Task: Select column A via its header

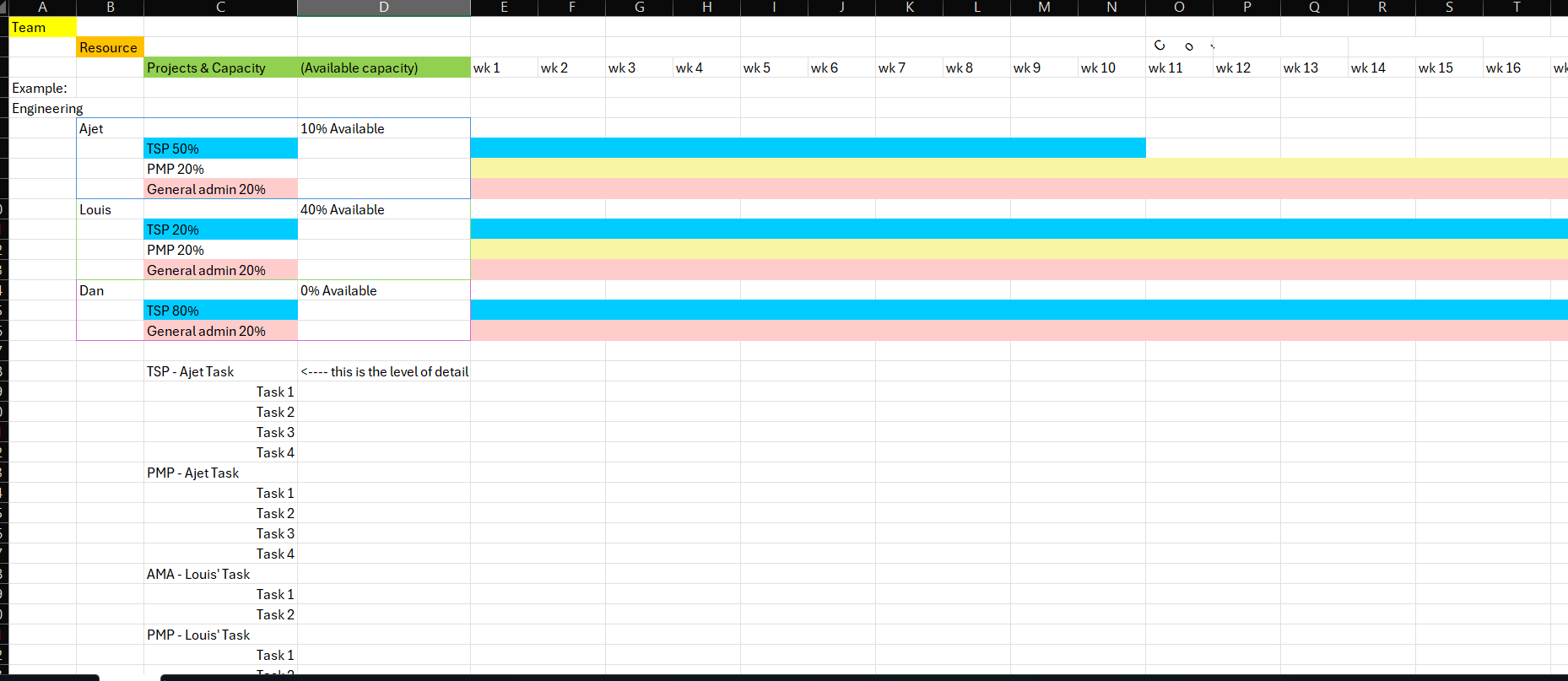Action: tap(42, 8)
